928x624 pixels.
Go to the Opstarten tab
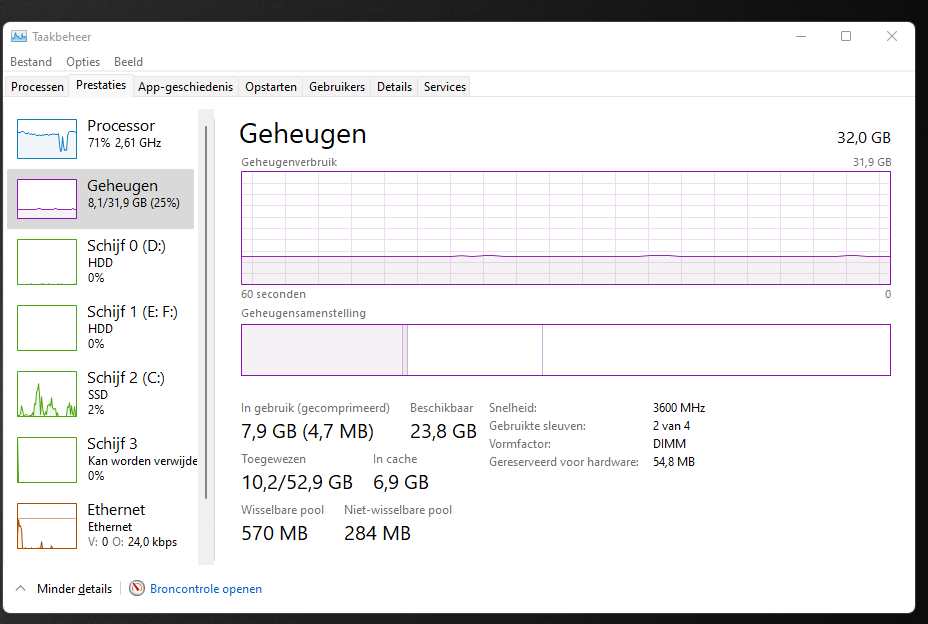(x=271, y=87)
